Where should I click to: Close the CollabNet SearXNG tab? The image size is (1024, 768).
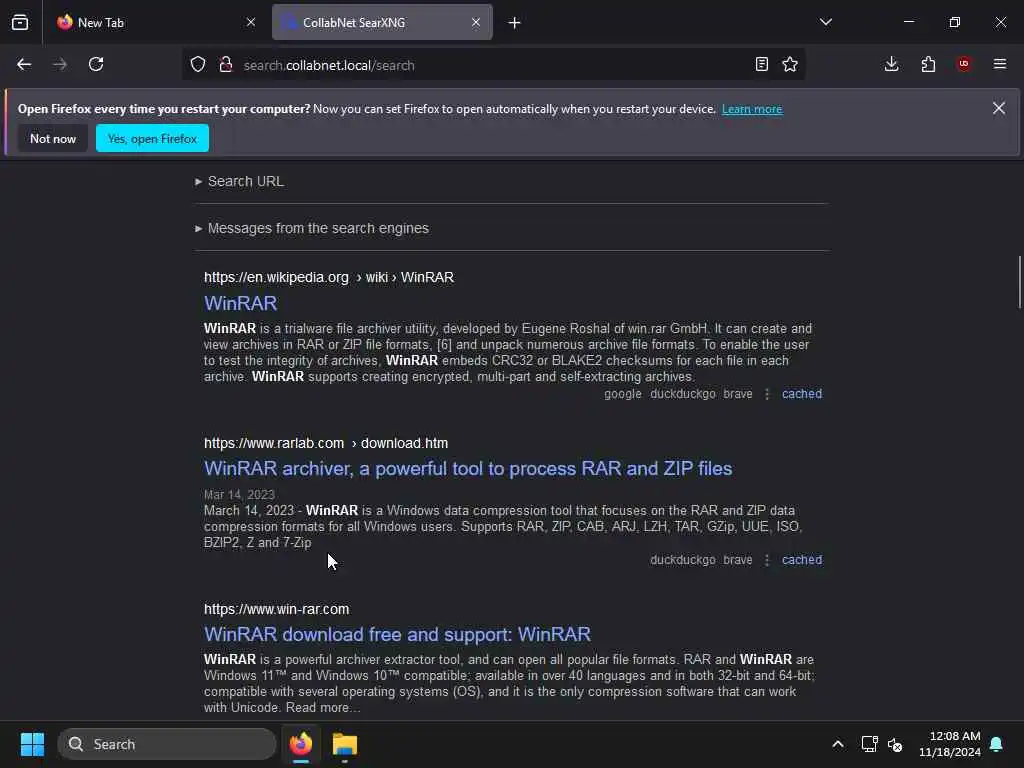[x=476, y=22]
